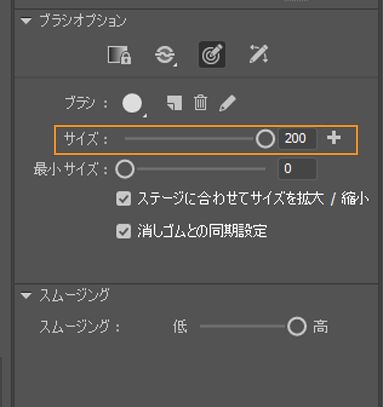Click the 最小サイズ : label
Image resolution: width=383 pixels, height=407 pixels.
click(x=71, y=169)
